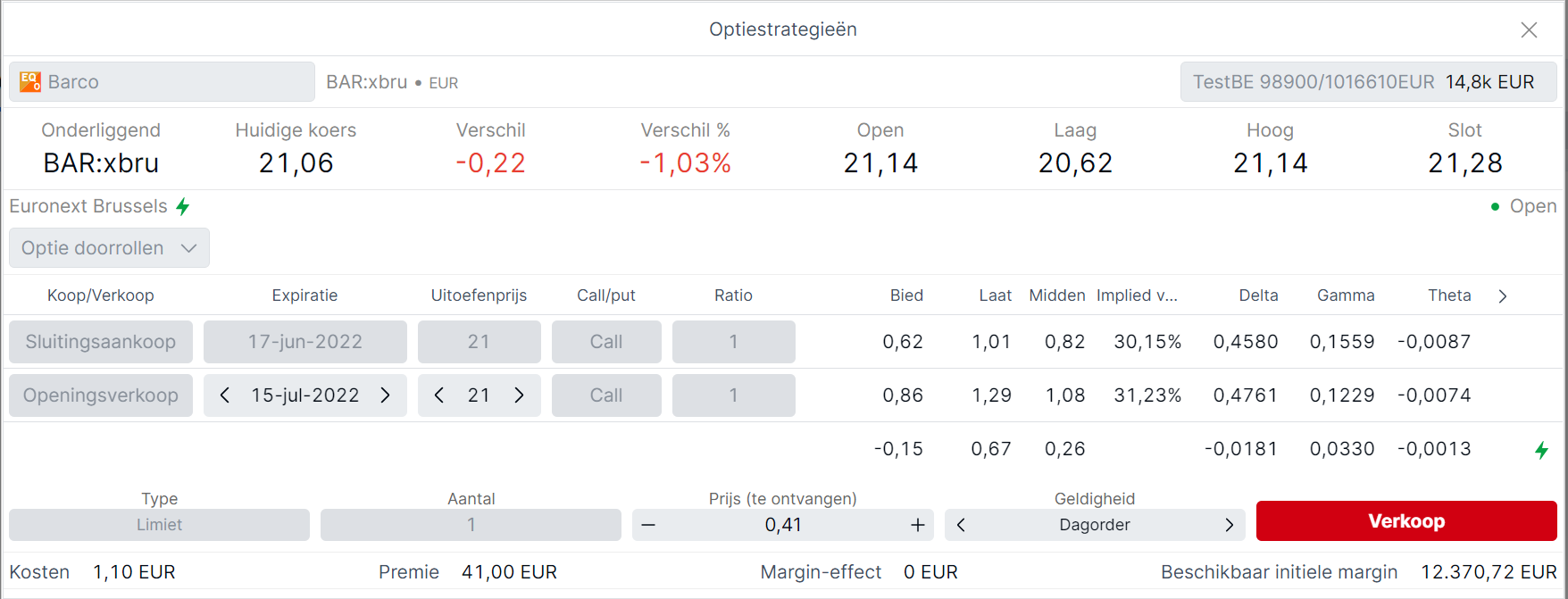Click the Barco instrument search field
This screenshot has height=599, width=1568.
click(162, 82)
